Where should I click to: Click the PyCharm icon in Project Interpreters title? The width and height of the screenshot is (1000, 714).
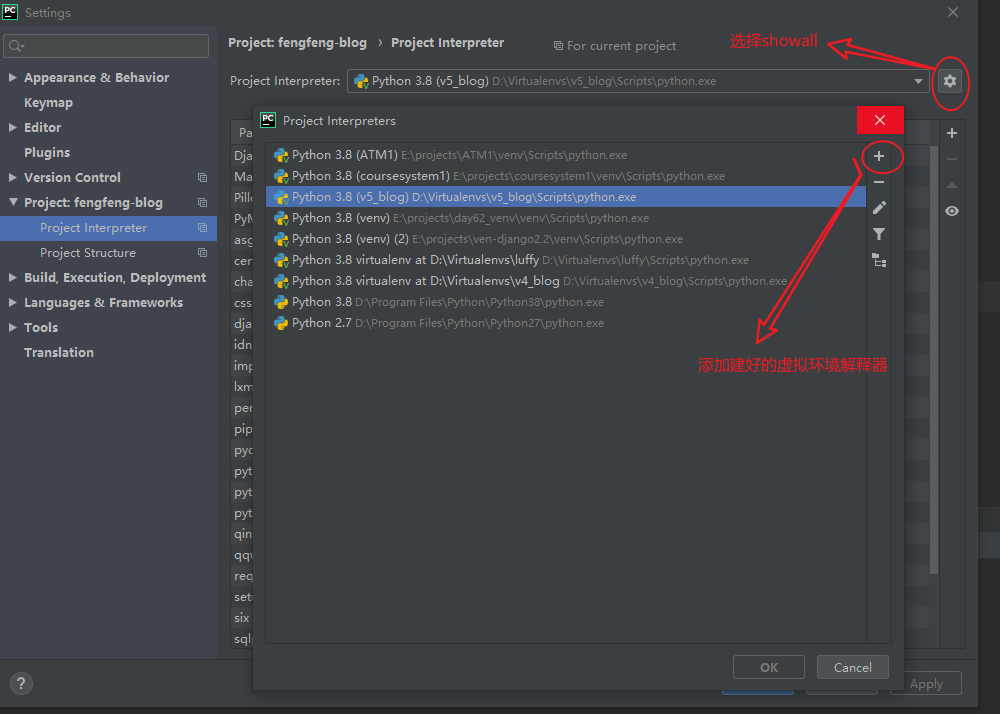(x=268, y=120)
